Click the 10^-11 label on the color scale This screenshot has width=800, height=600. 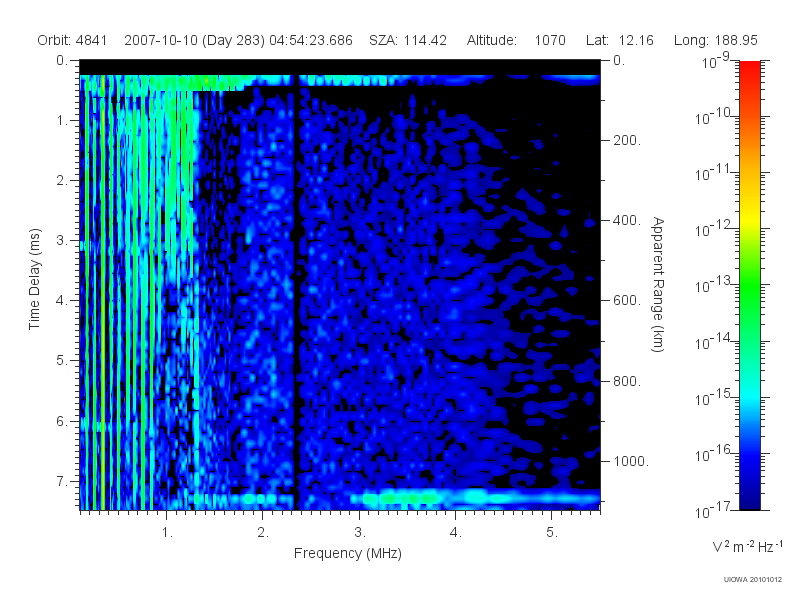(x=714, y=173)
